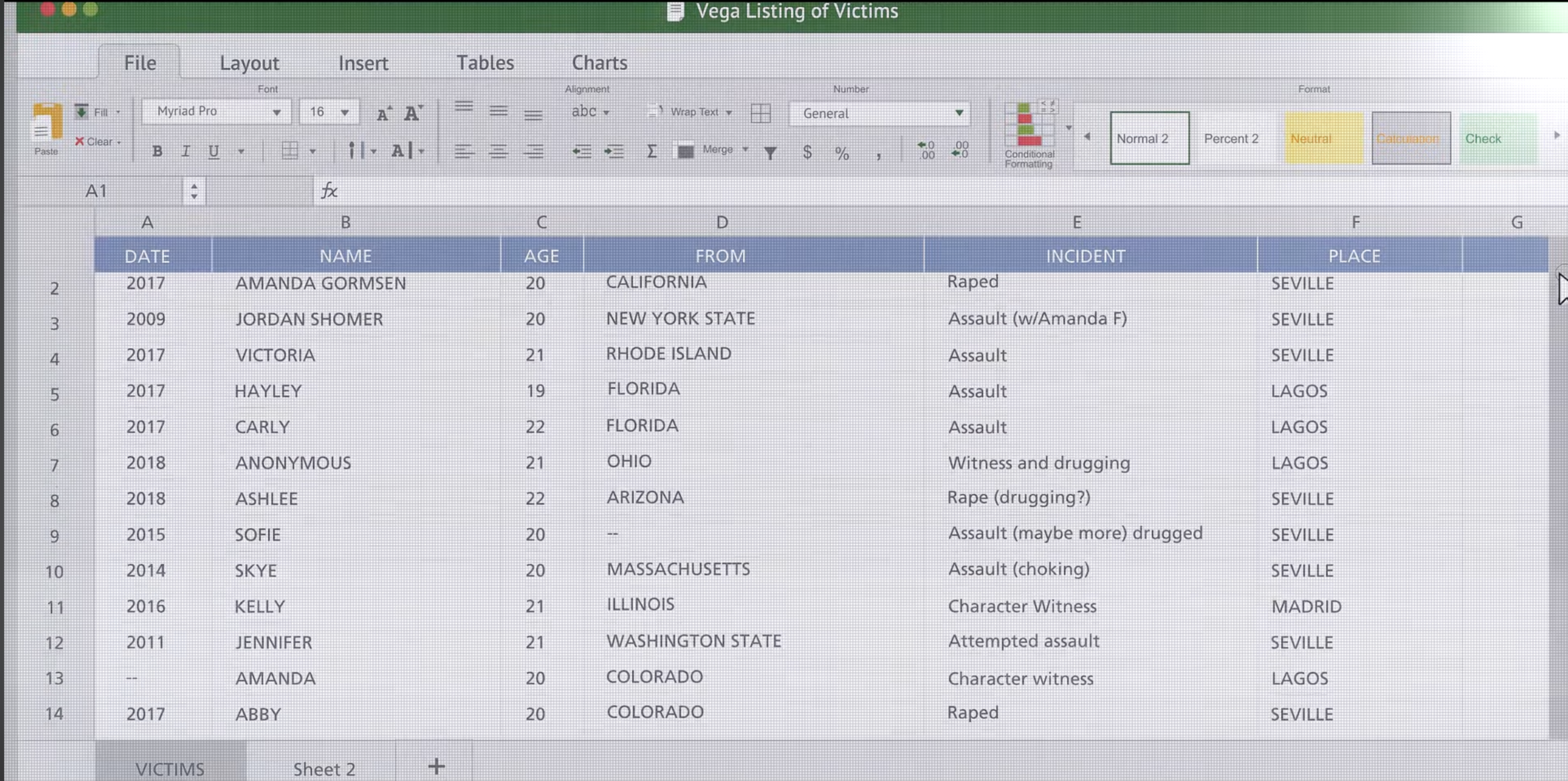Add a new sheet with plus button
This screenshot has height=781, width=1568.
[x=436, y=766]
